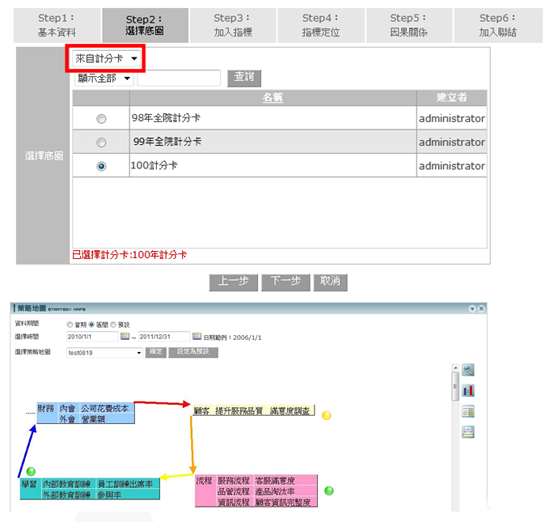Expand the 顯示全部 filter dropdown
Screen dimensions: 550x522
coord(104,78)
